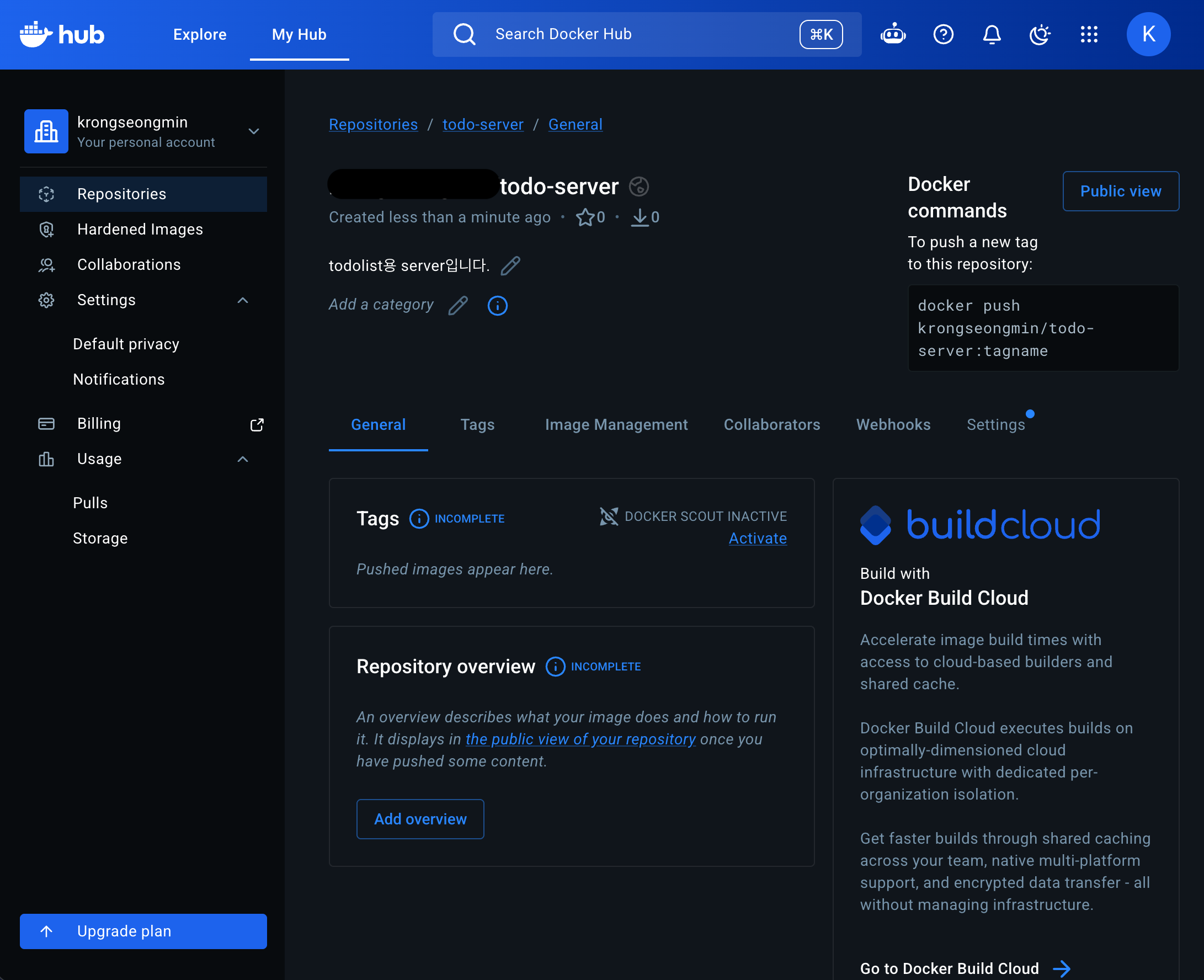
Task: Click the arrow after Go to Docker Build Cloud
Action: tap(1061, 969)
